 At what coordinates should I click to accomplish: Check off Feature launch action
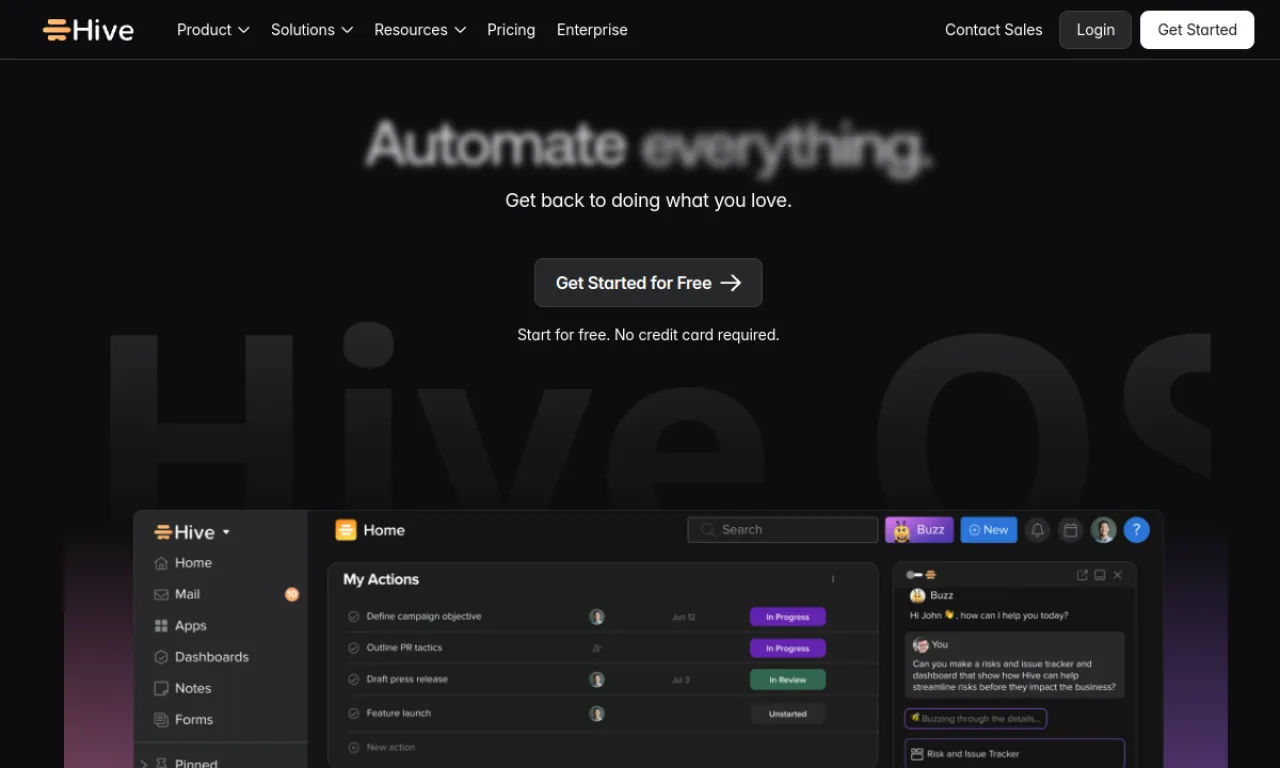point(353,714)
